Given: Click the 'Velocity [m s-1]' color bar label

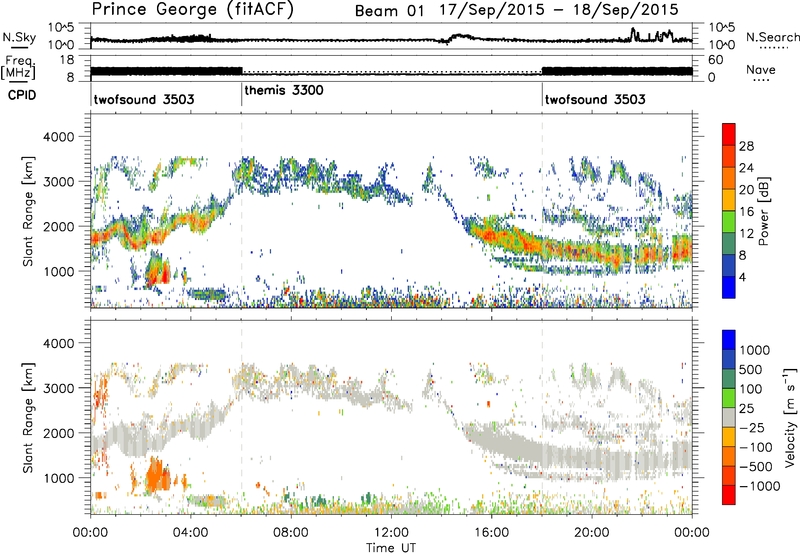Looking at the screenshot, I should 790,417.
